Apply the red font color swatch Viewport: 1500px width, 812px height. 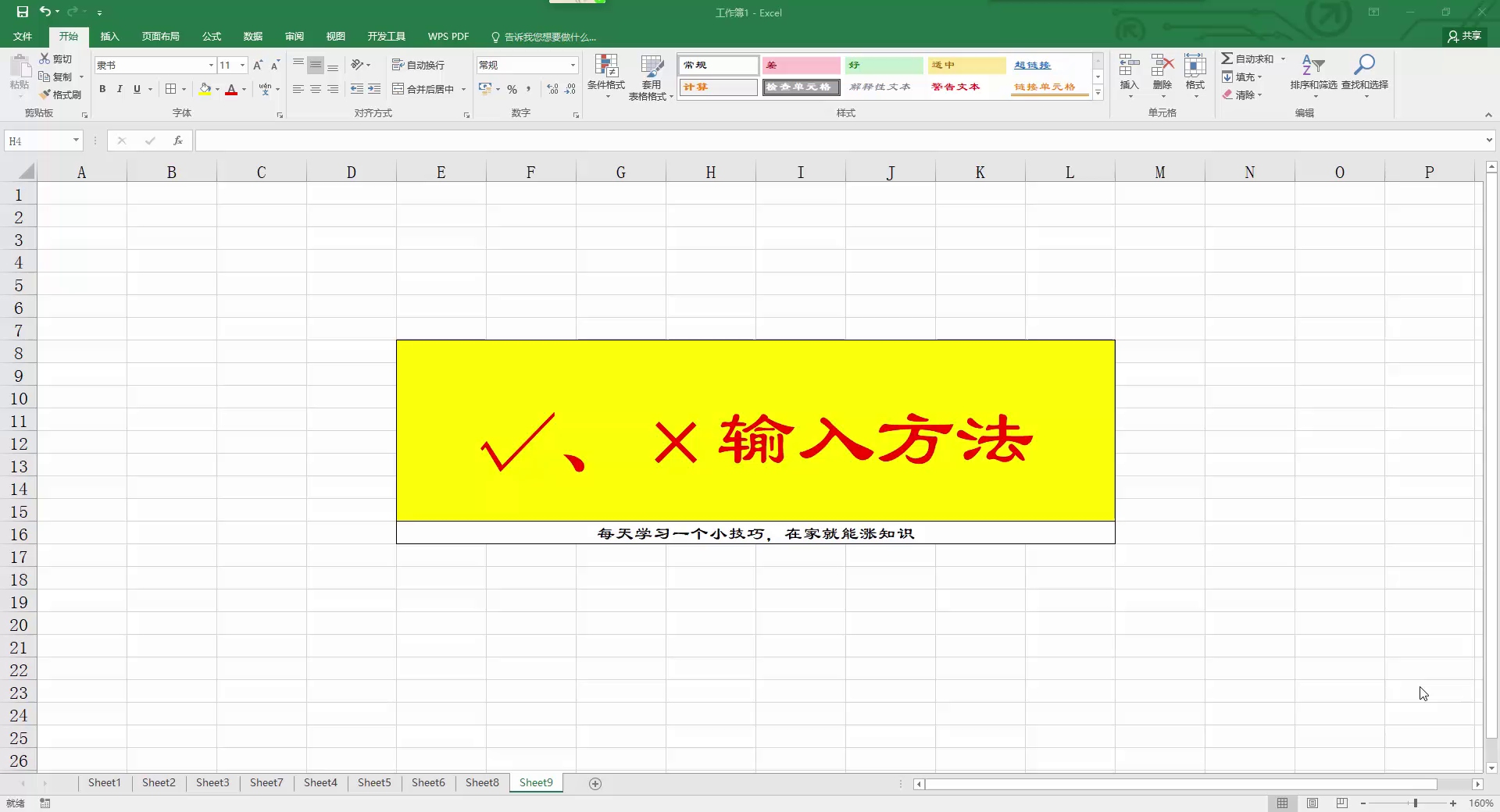pyautogui.click(x=230, y=89)
